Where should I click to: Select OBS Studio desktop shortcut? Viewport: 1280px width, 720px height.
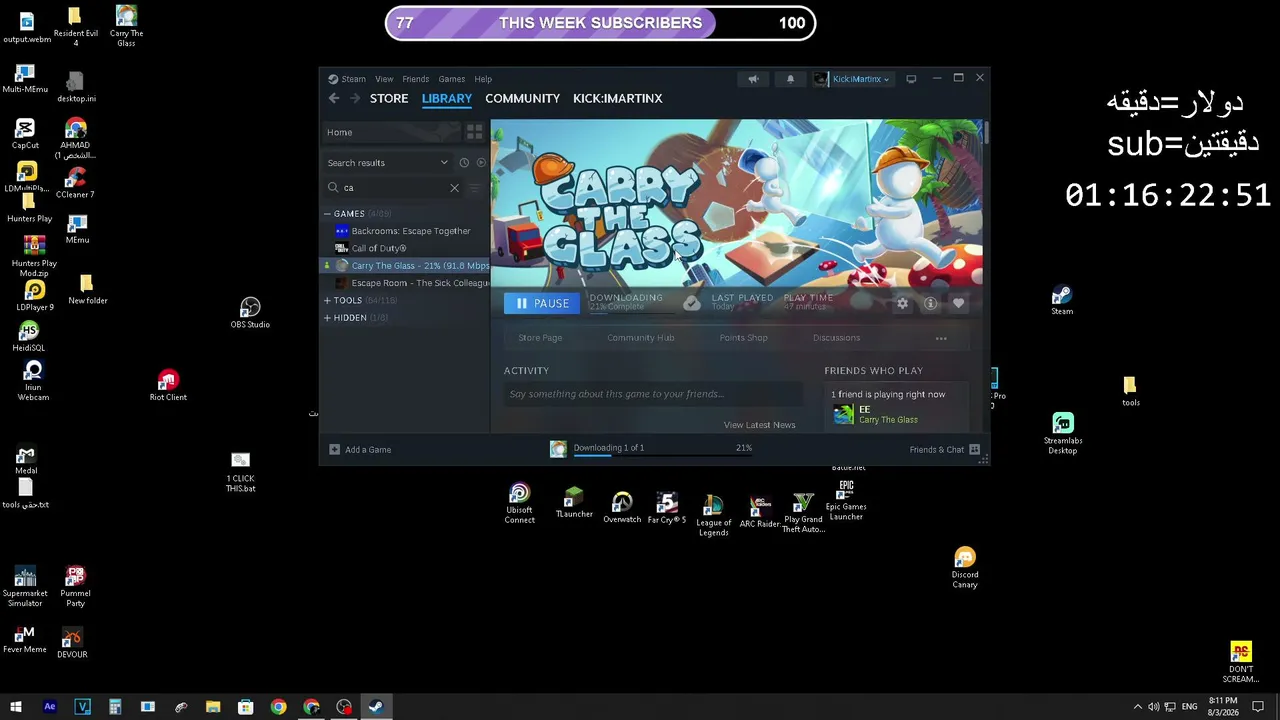coord(250,313)
